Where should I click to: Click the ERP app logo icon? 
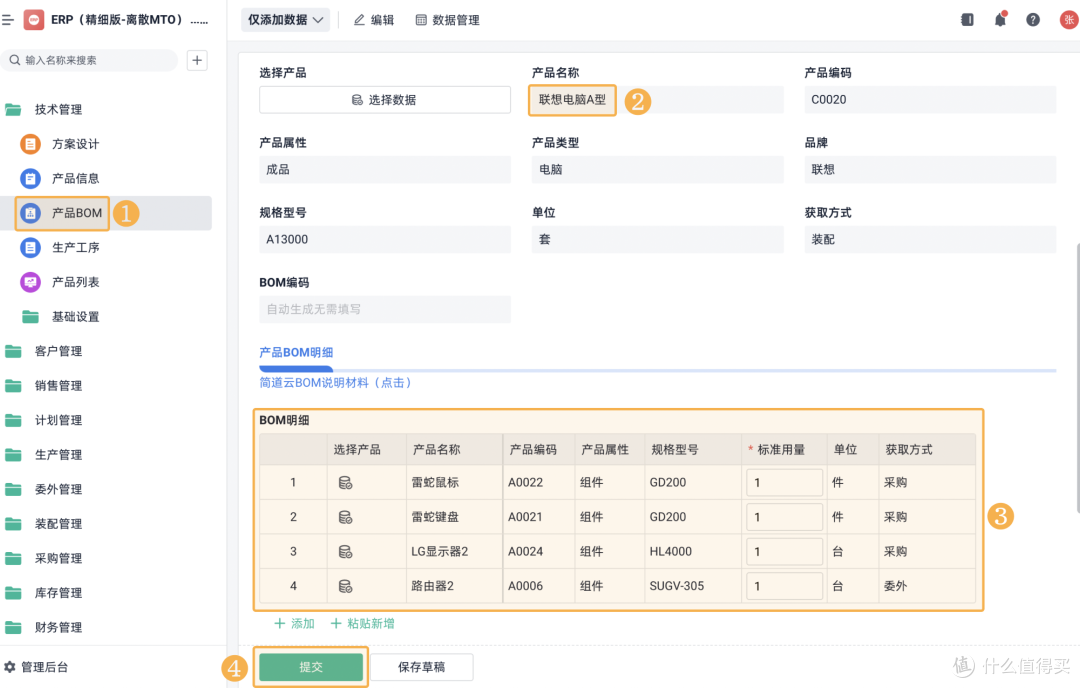click(x=34, y=20)
